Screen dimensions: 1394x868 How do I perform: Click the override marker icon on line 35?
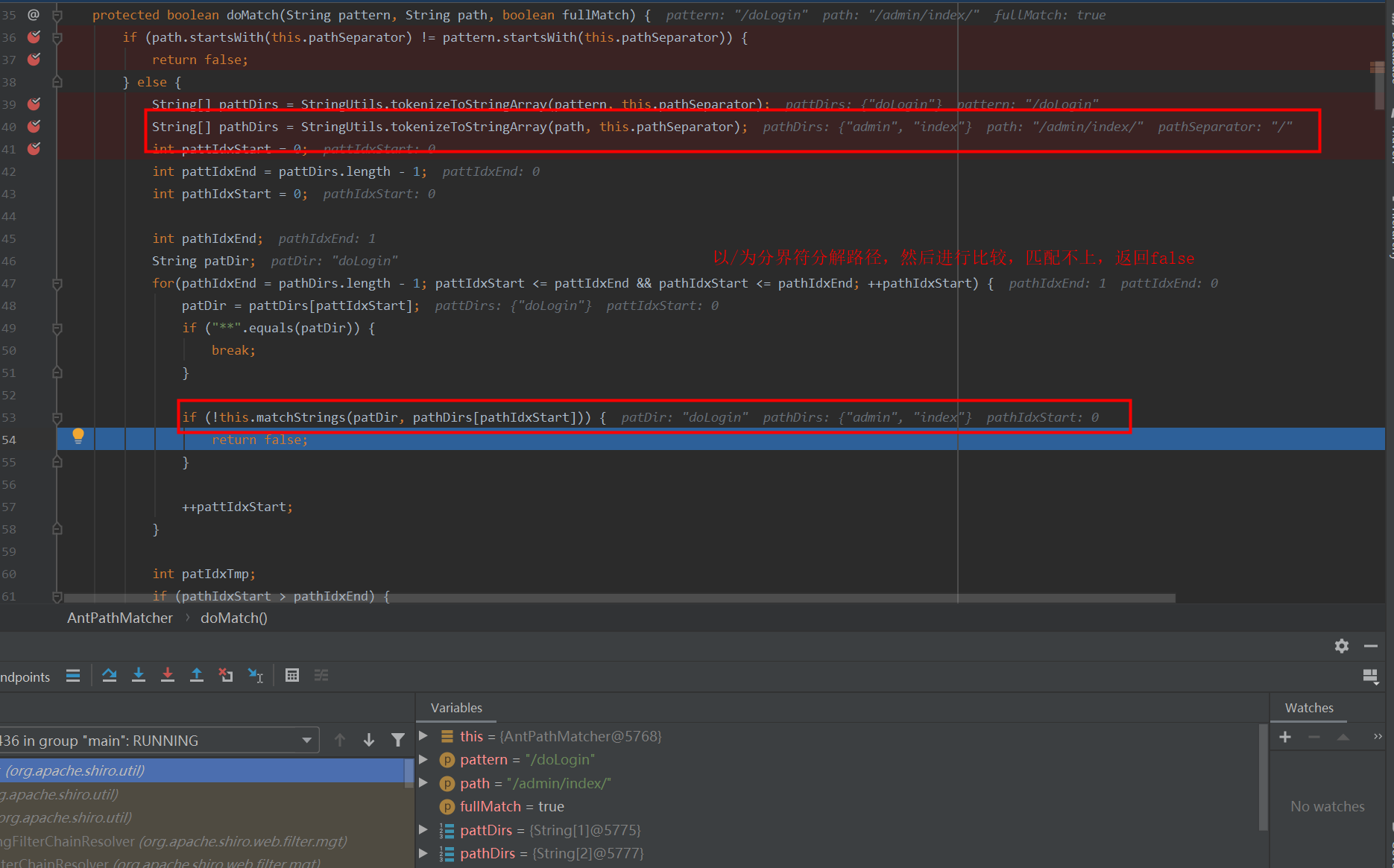coord(34,14)
